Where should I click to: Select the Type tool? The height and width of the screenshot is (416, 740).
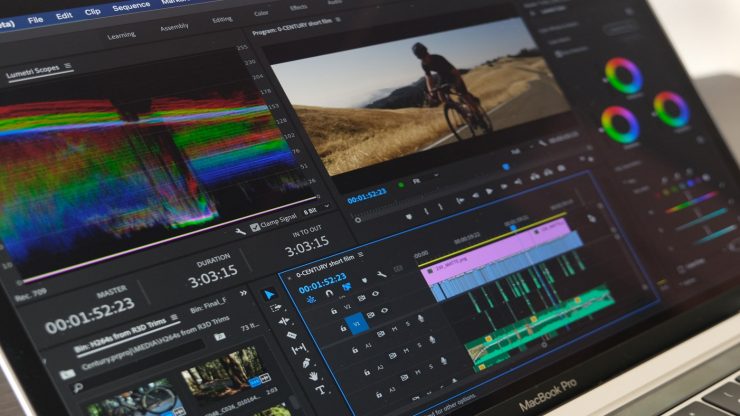(x=320, y=391)
